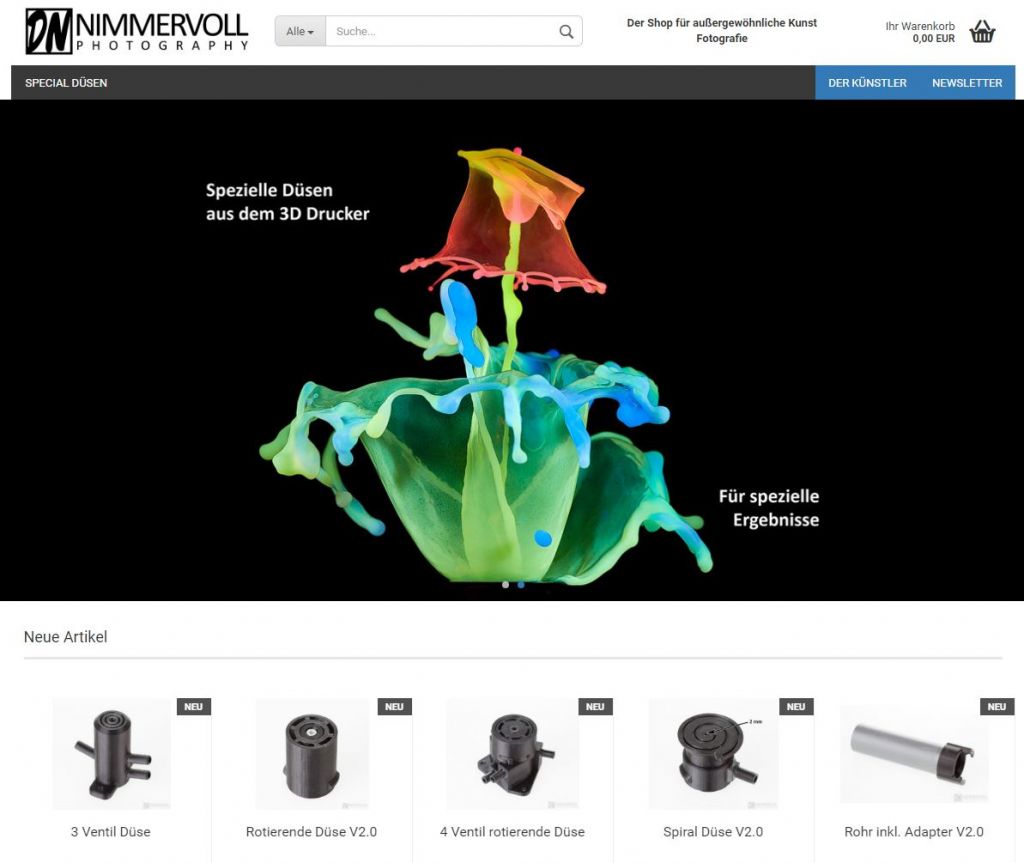Open the Rotierende Düse V2.0 product image
This screenshot has width=1024, height=863.
click(x=311, y=754)
